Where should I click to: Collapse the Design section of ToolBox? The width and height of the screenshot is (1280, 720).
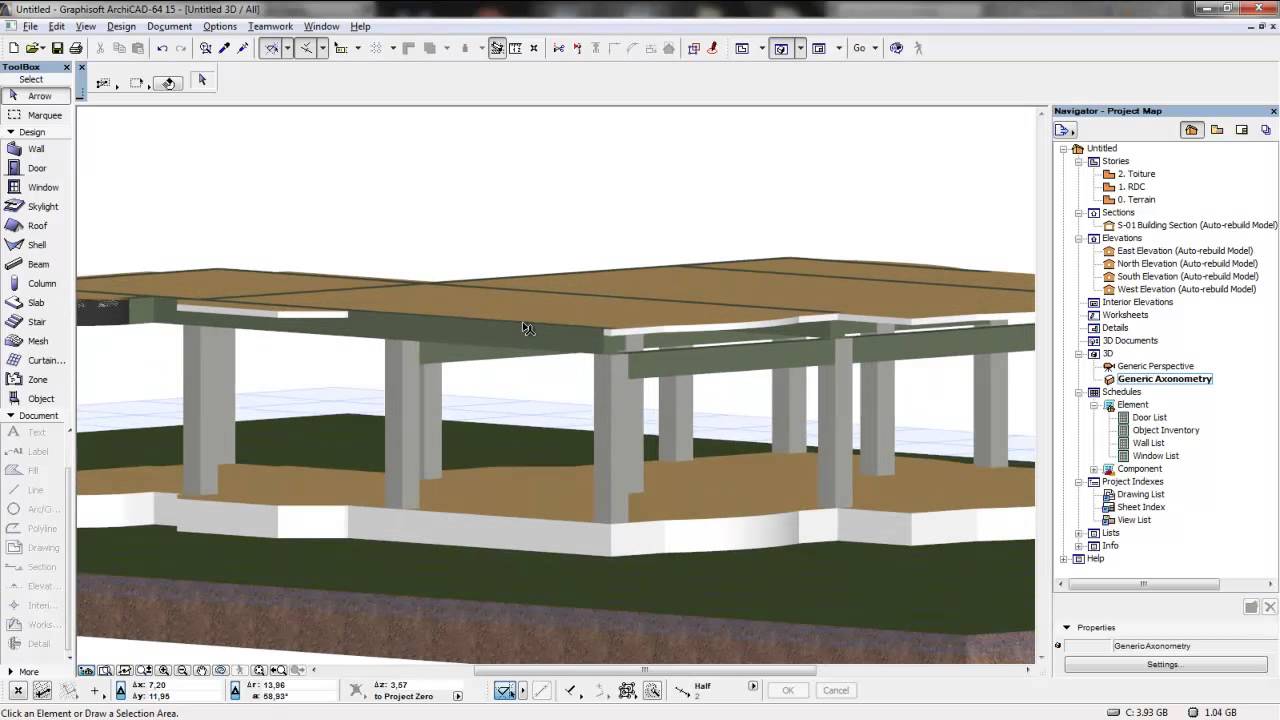pos(11,132)
